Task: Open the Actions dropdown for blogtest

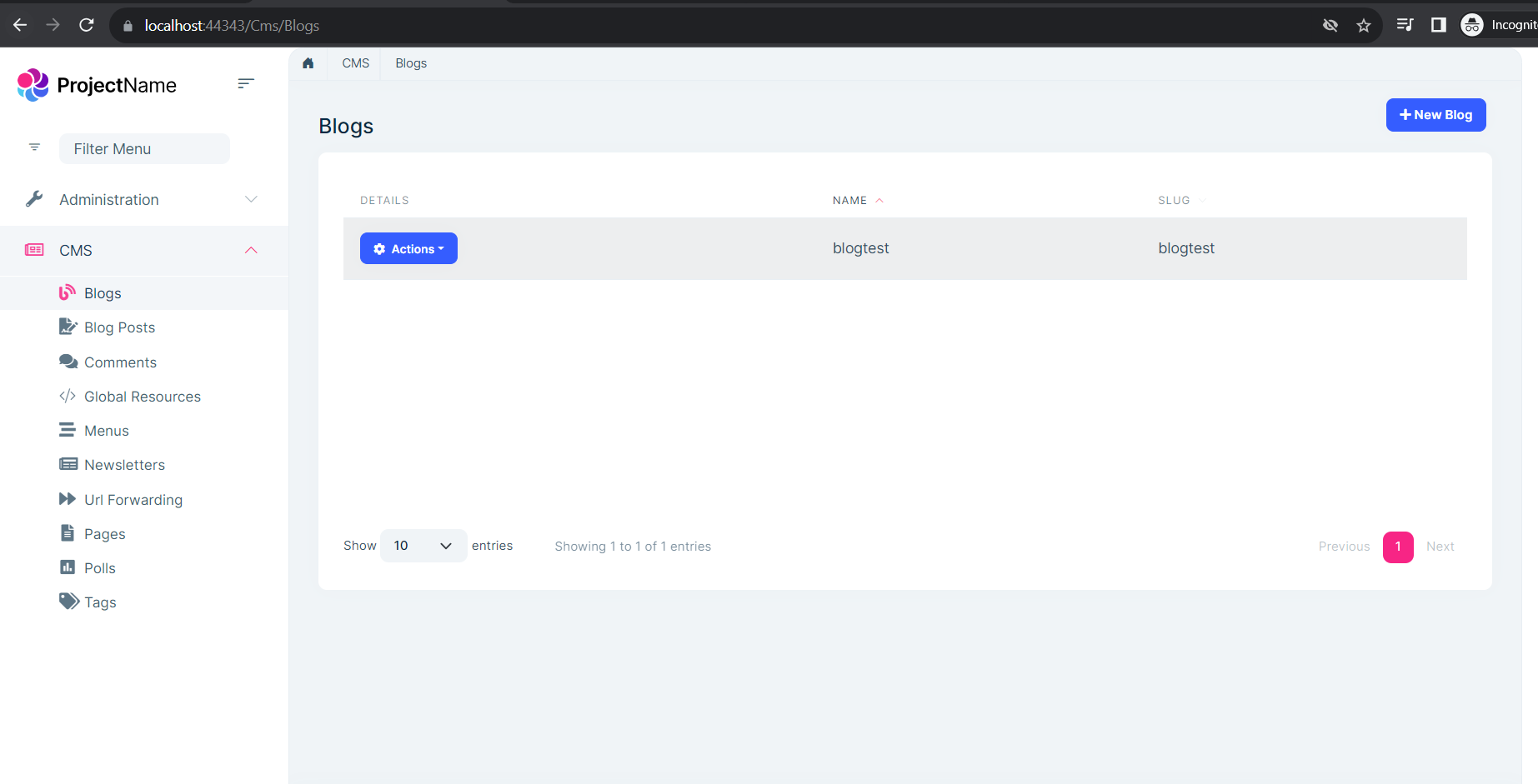Action: (408, 248)
